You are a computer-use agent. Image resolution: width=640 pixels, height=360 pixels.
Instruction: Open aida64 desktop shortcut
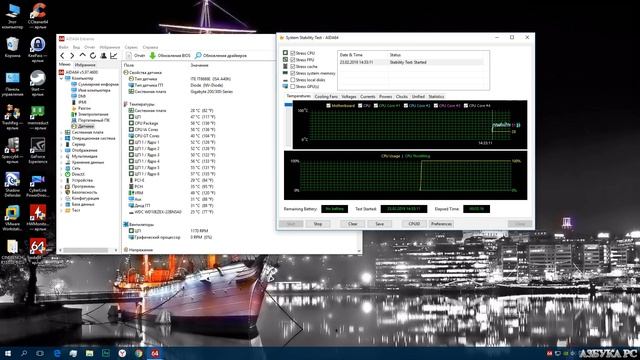[x=38, y=251]
